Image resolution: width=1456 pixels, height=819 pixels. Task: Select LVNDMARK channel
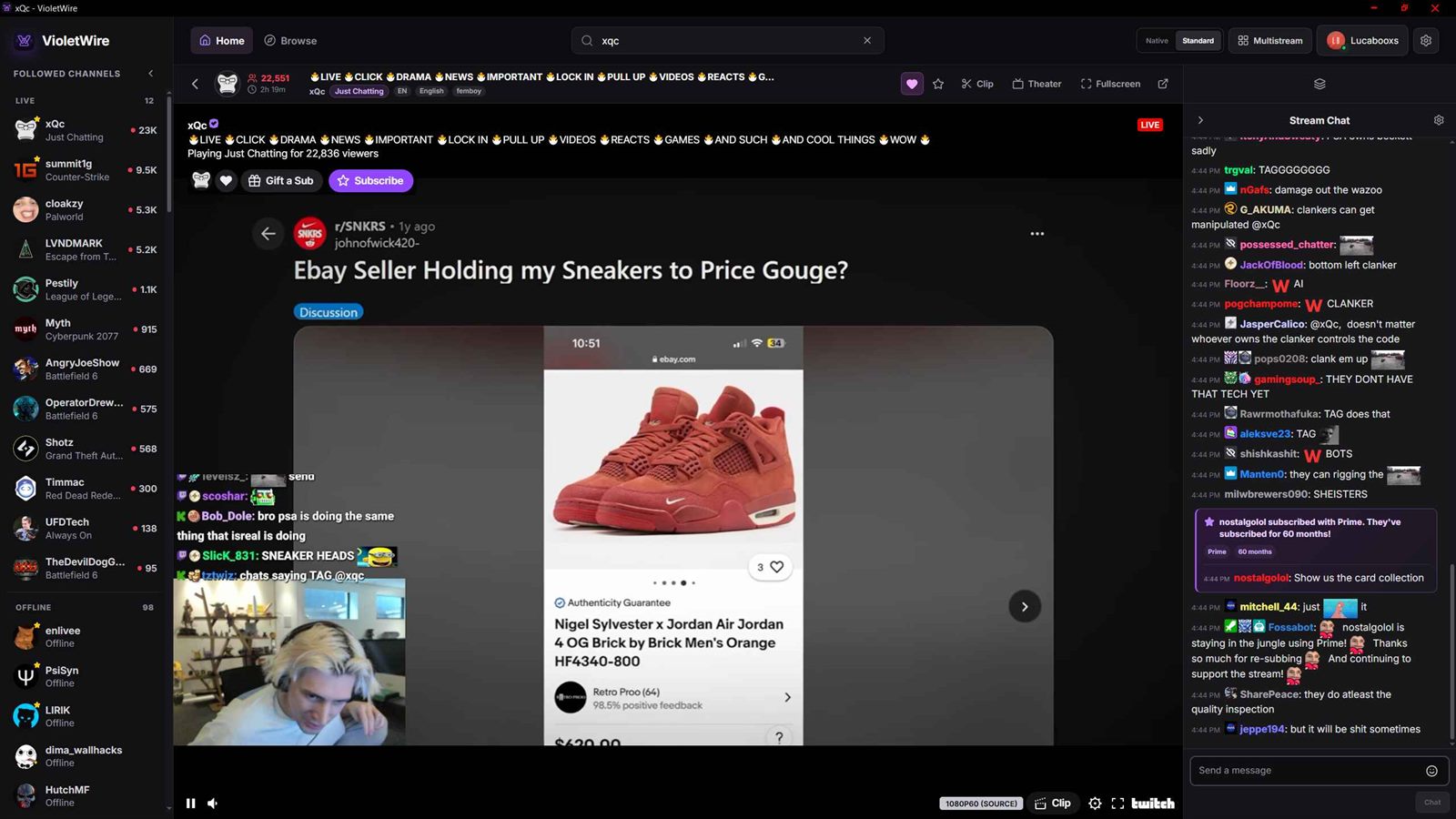pyautogui.click(x=86, y=249)
